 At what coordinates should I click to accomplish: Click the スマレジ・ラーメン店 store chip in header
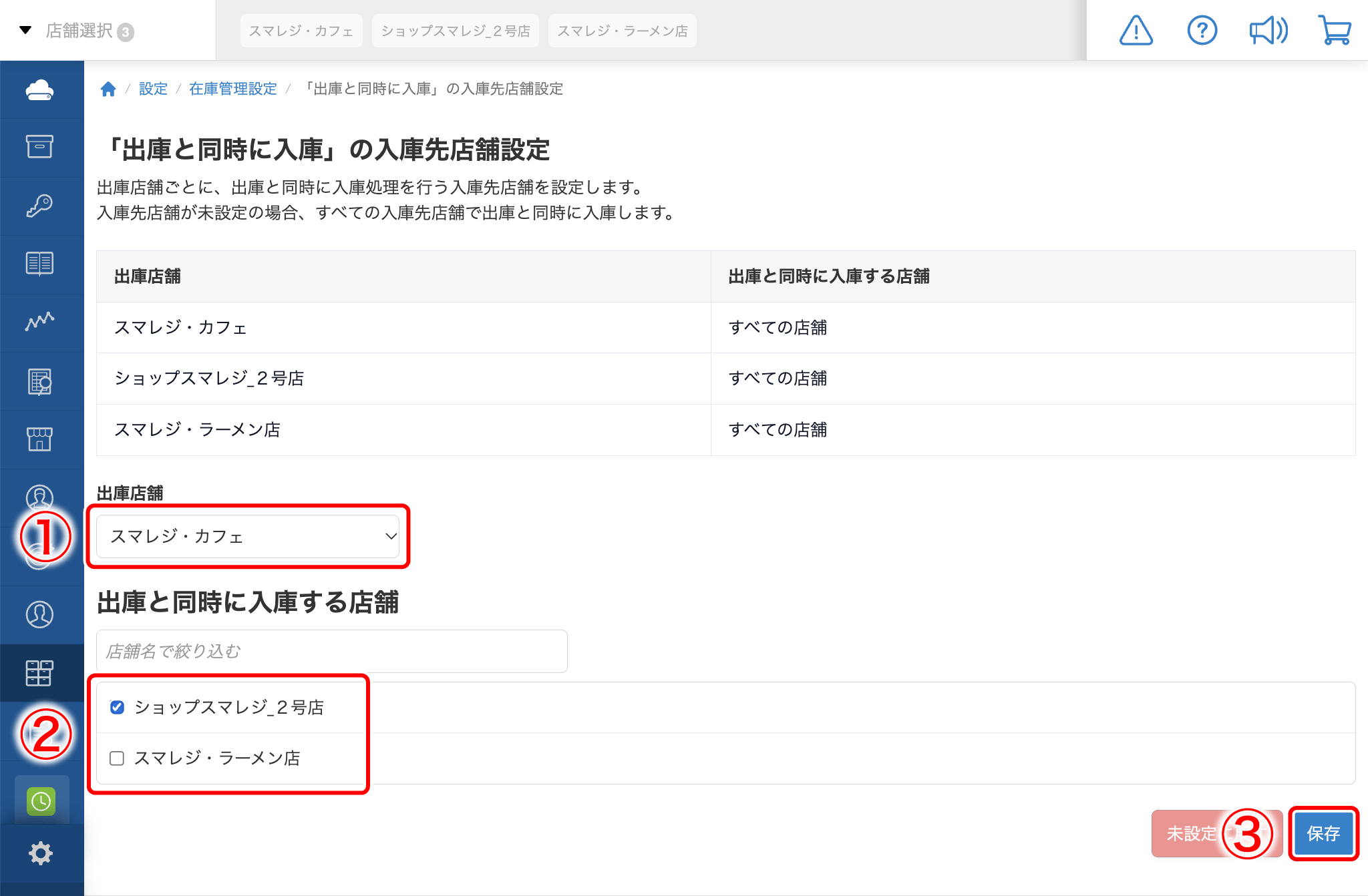coord(623,31)
